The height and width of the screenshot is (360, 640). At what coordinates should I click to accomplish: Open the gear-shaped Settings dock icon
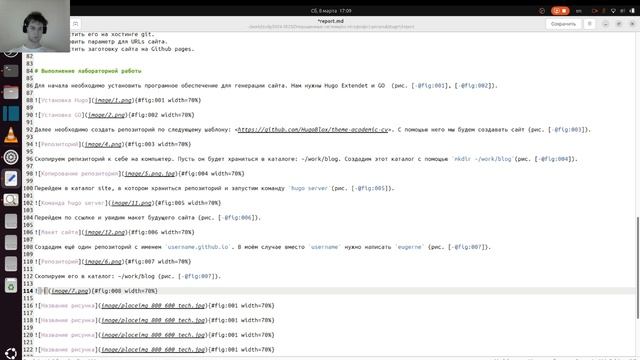tap(11, 157)
